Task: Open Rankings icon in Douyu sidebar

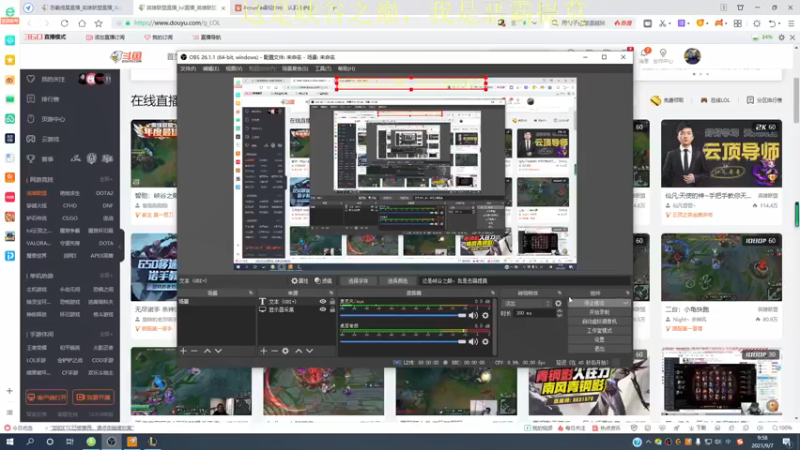Action: (31, 99)
